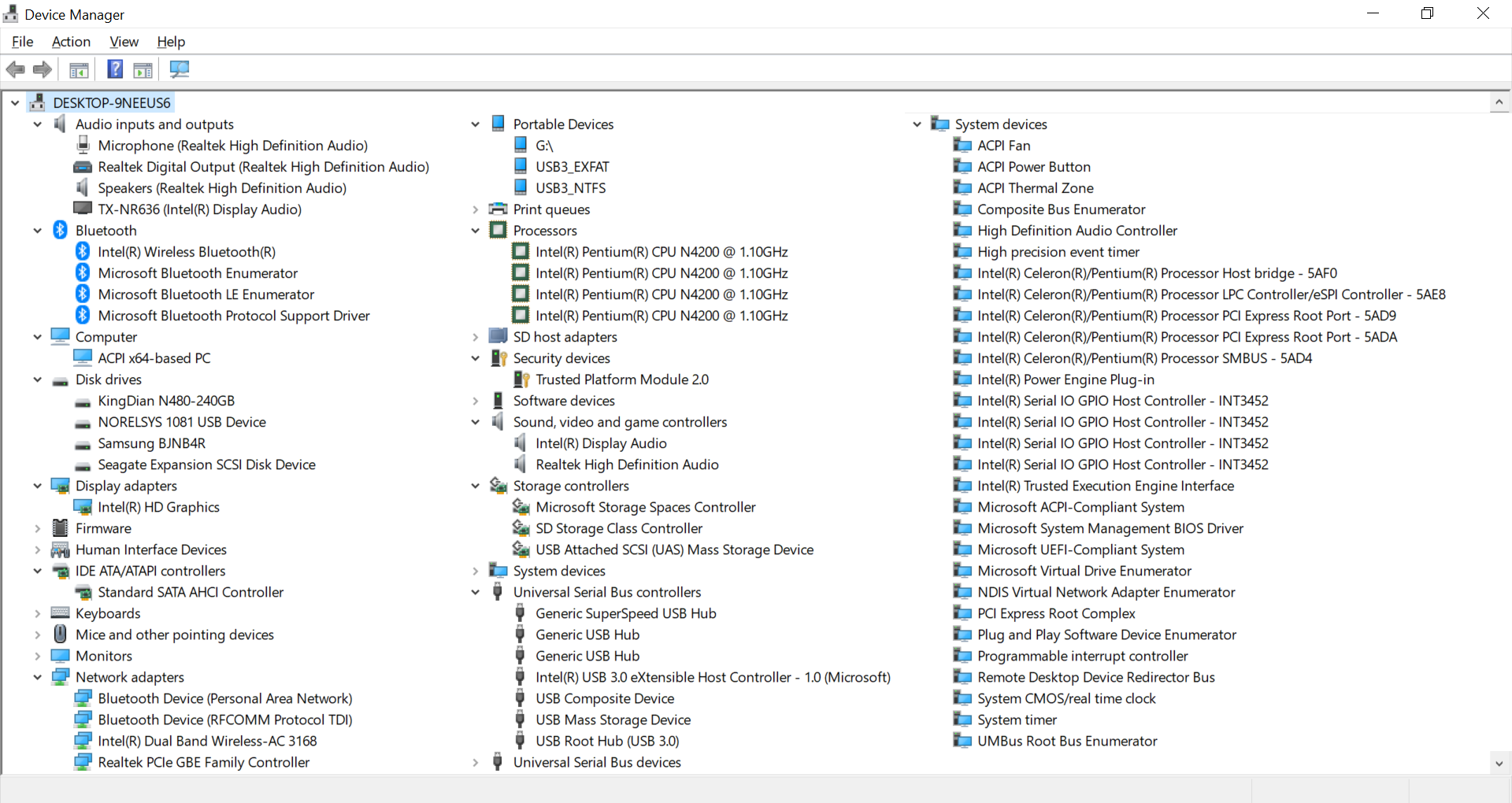This screenshot has height=803, width=1512.
Task: Click the Trusted Platform Module 2.0 icon
Action: pyautogui.click(x=521, y=379)
